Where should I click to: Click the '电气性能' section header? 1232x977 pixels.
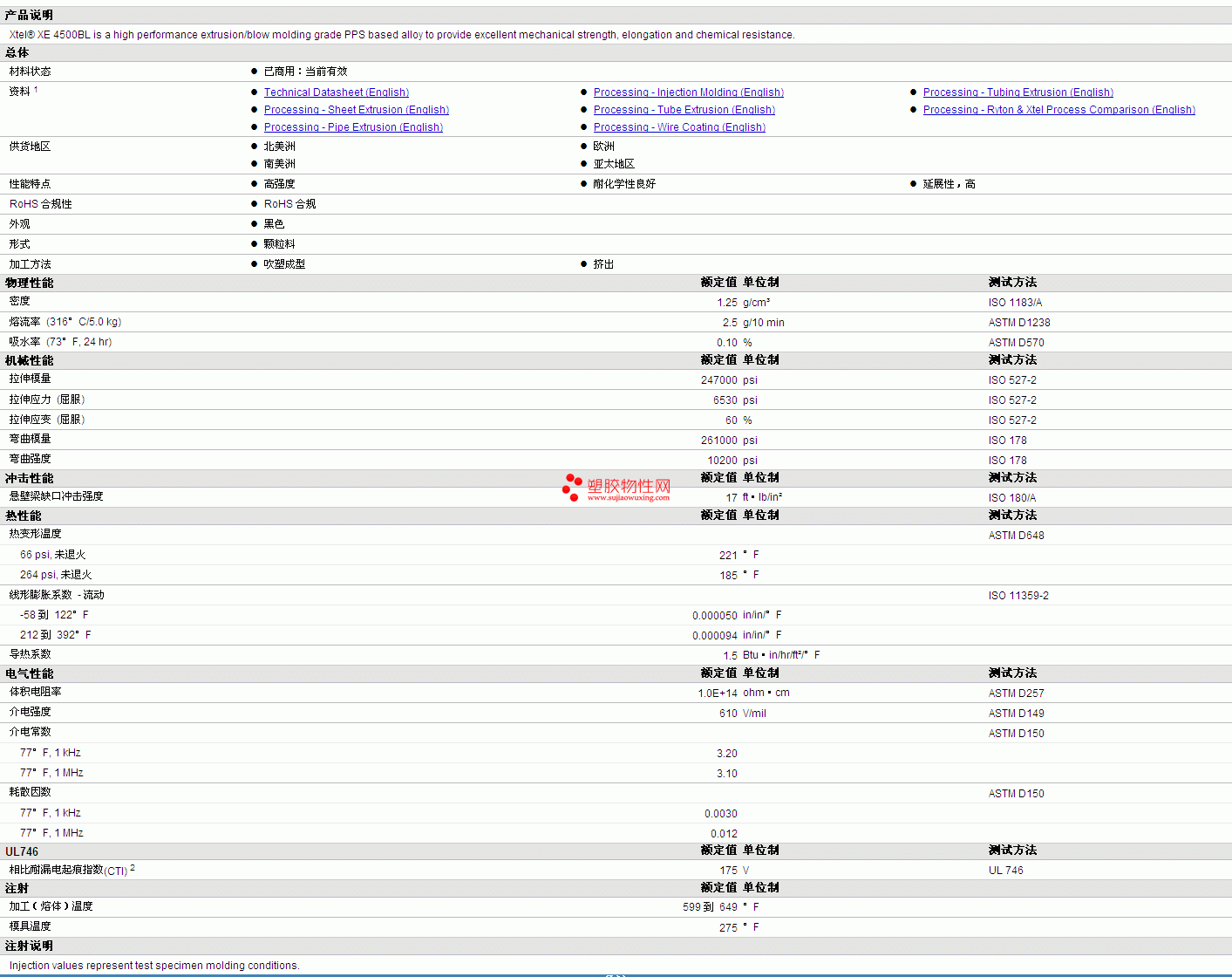tap(29, 674)
